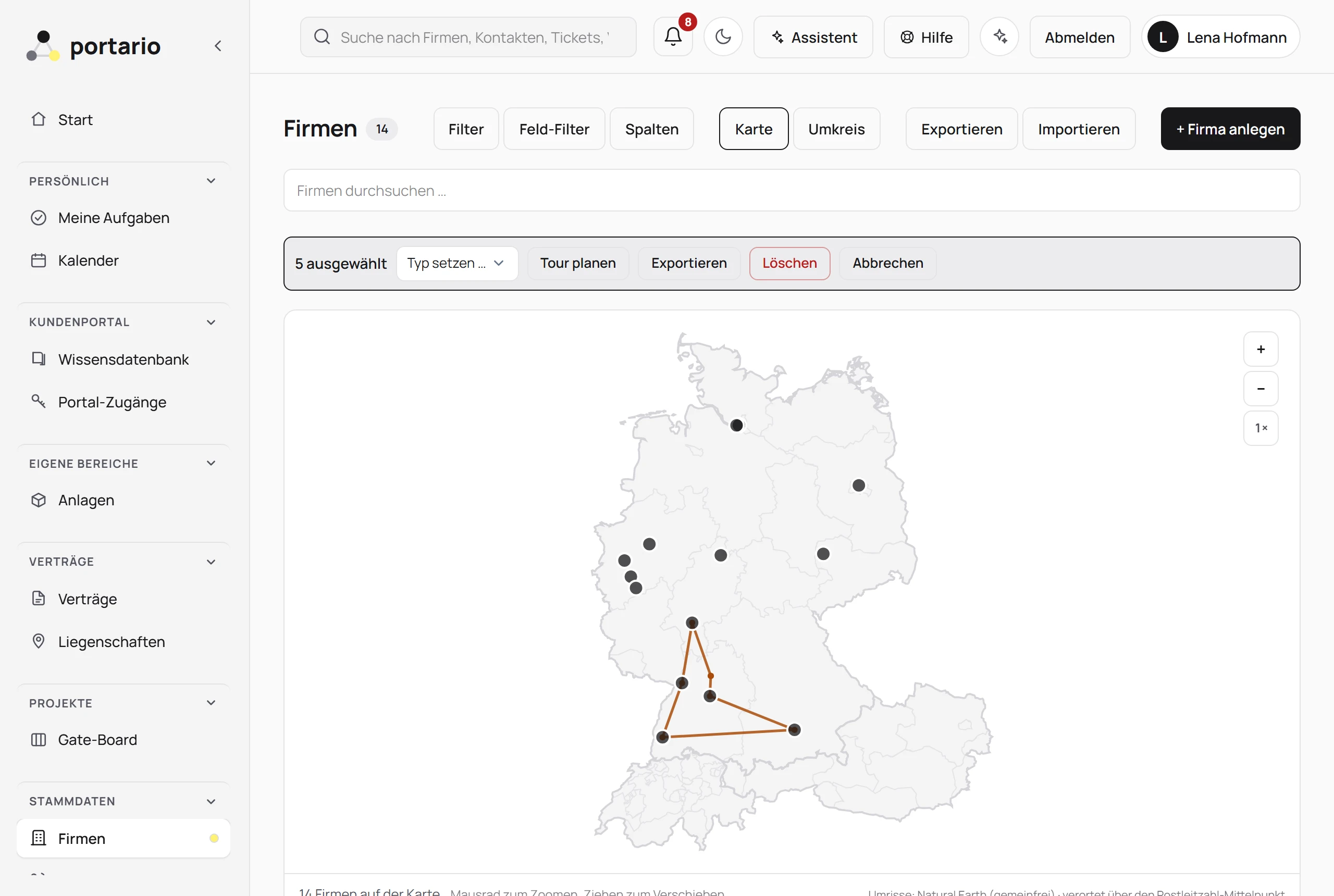Viewport: 1334px width, 896px height.
Task: Click the portario logo
Action: pos(94,46)
